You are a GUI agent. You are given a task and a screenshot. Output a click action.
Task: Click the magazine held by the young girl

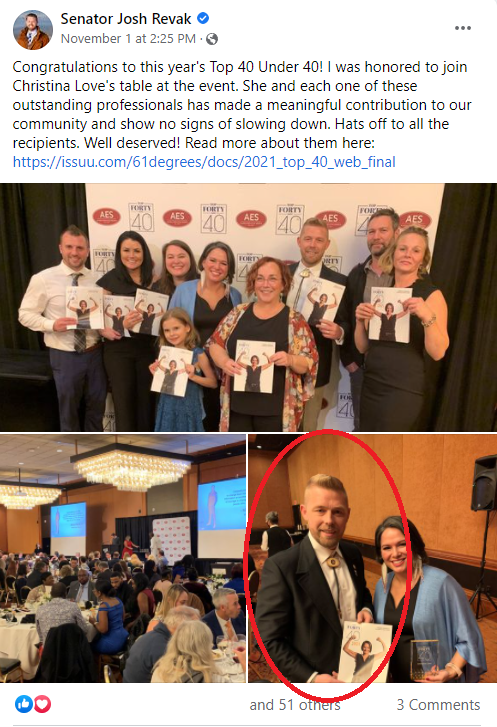tap(171, 371)
